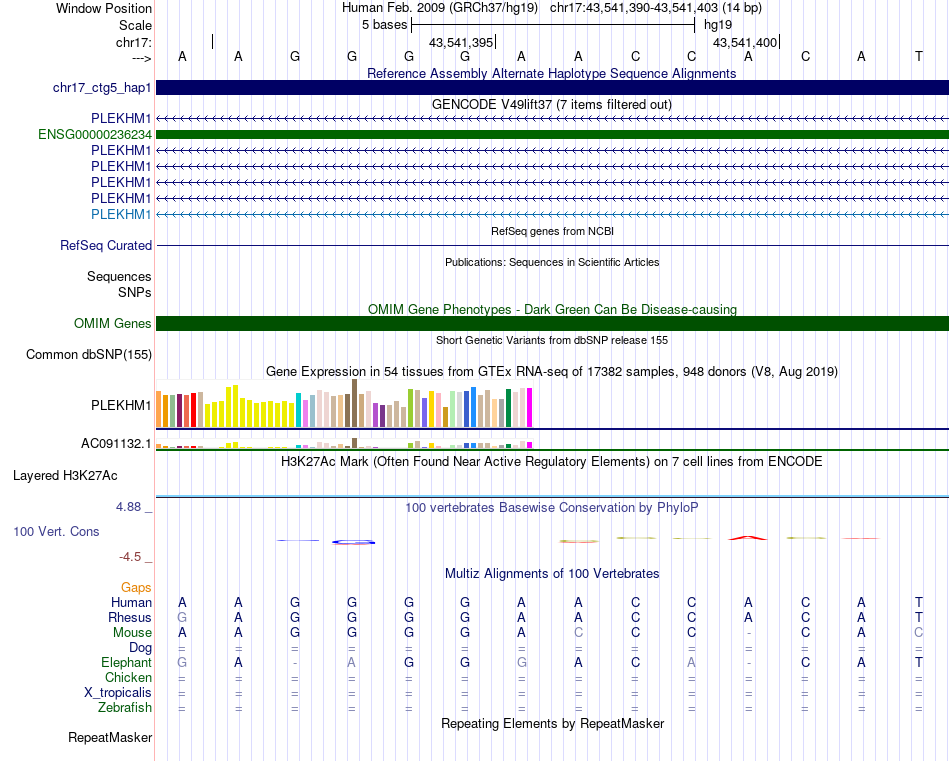
Task: Select the Elephant species alignment label
Action: [126, 662]
